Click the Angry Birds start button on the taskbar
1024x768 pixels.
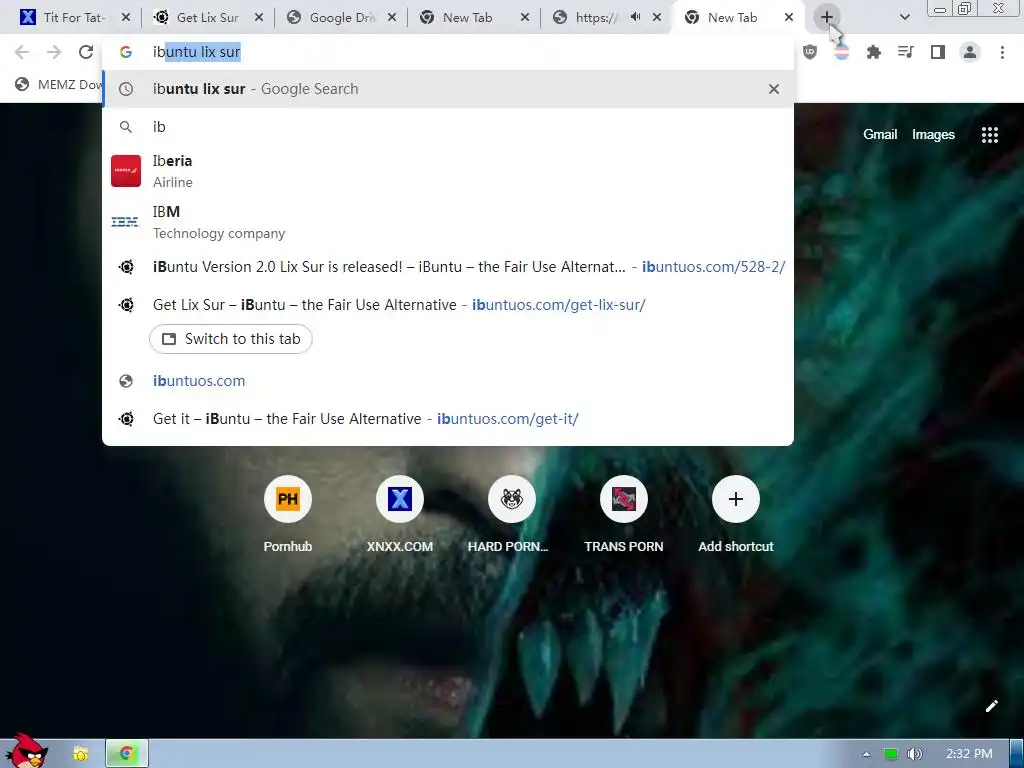[x=25, y=751]
